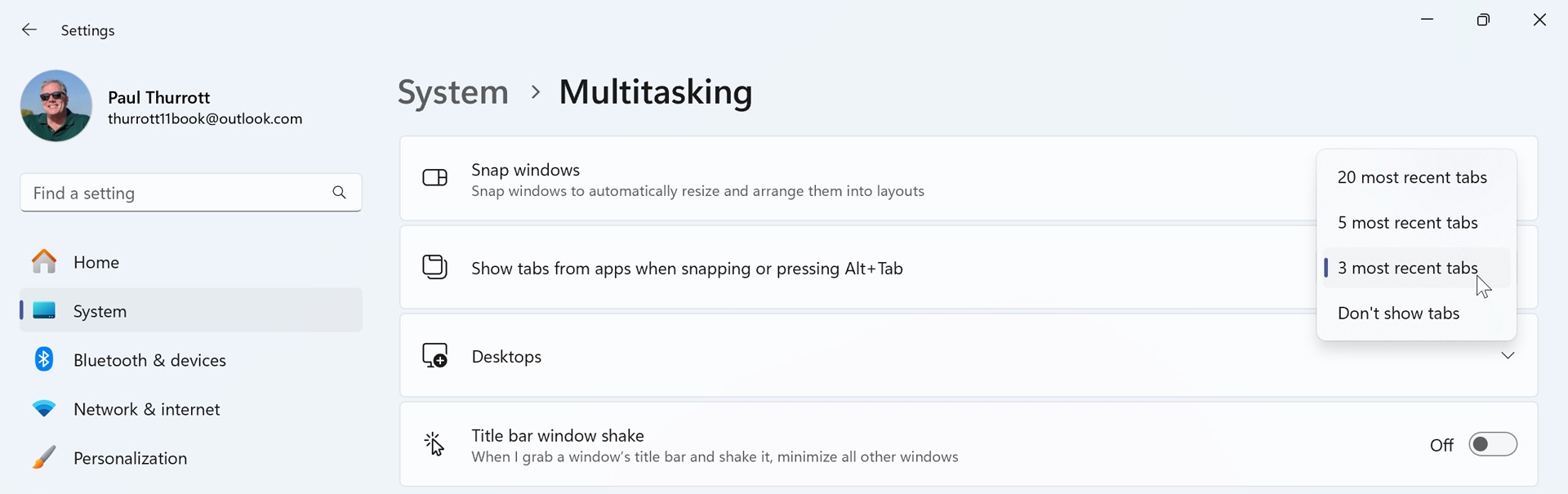
Task: Click the Snap windows layout icon
Action: click(x=435, y=178)
